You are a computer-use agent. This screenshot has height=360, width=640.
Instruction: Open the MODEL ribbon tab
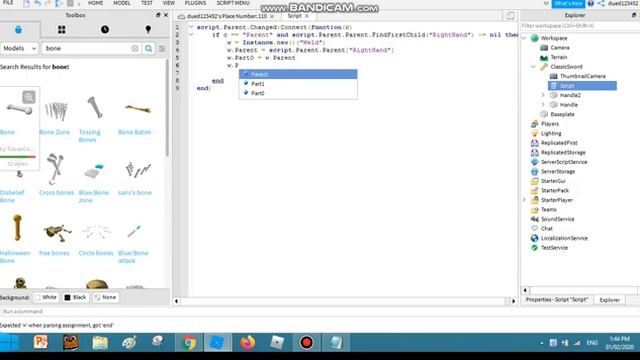pos(122,3)
